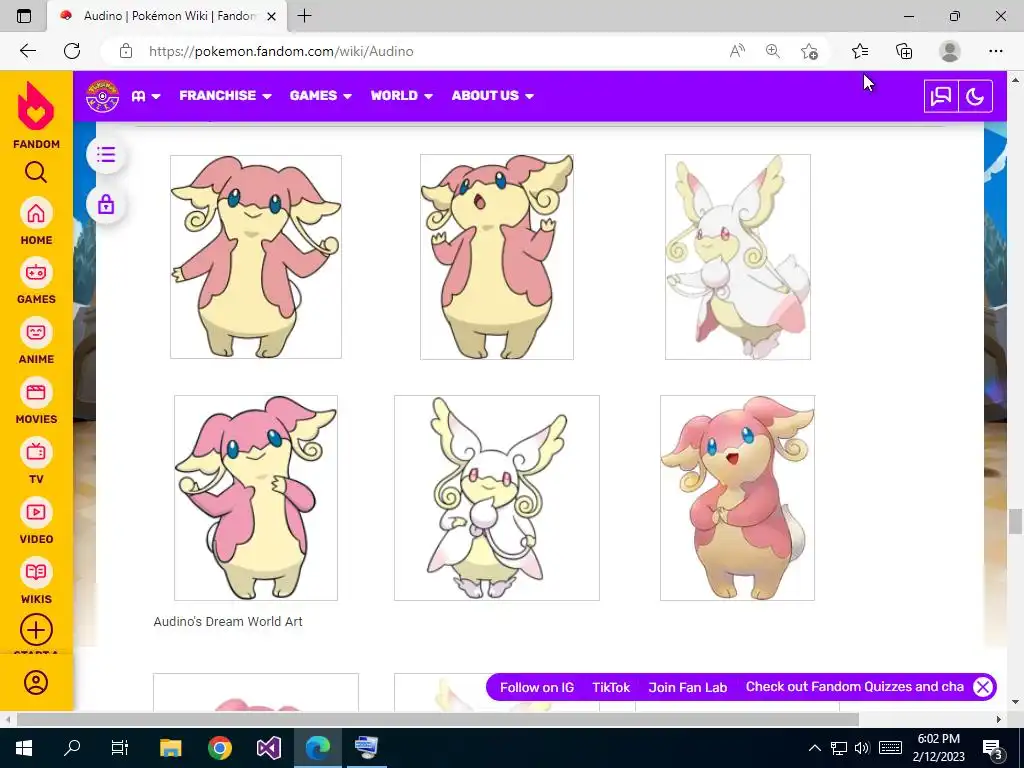Open shaded 3D-style Audino thumbnail
The height and width of the screenshot is (768, 1024).
tap(737, 498)
